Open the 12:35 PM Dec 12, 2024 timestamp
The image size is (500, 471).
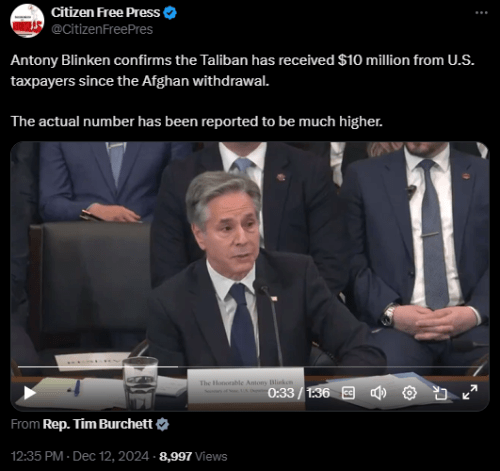pyautogui.click(x=80, y=456)
